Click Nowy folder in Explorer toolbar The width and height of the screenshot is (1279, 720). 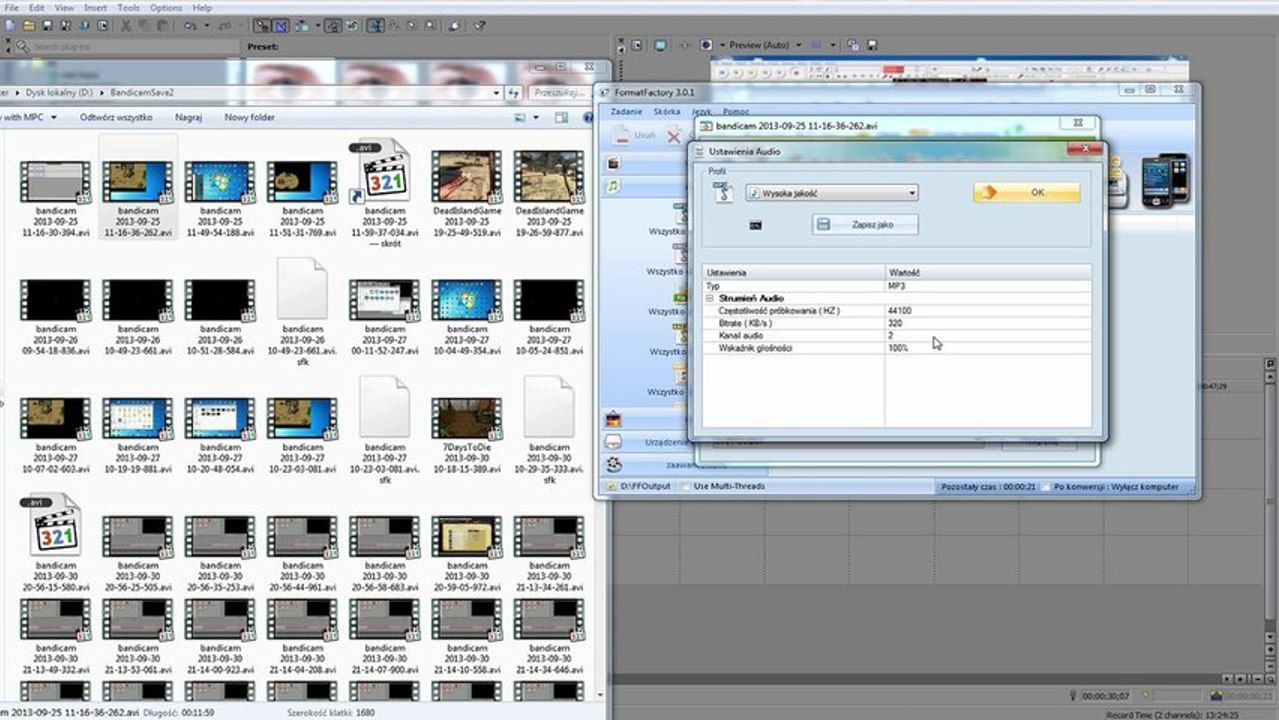[x=249, y=117]
